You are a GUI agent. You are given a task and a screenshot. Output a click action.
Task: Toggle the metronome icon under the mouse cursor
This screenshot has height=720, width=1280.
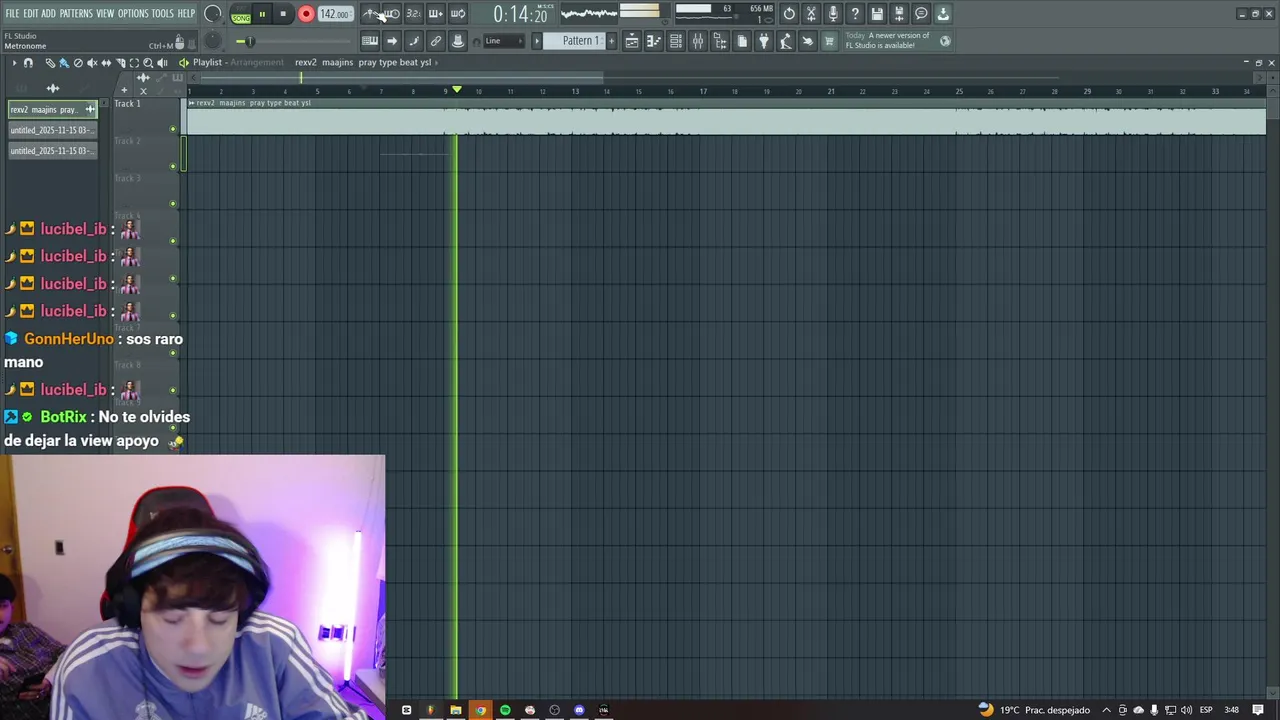[x=370, y=14]
